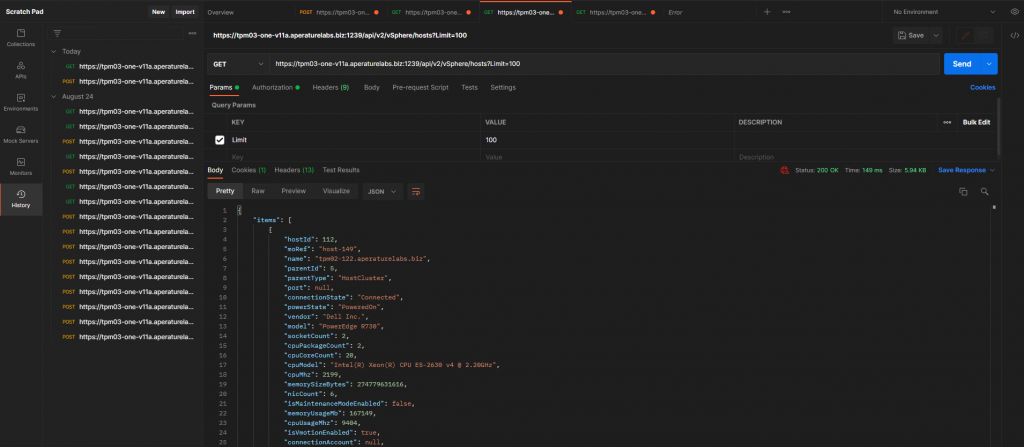Image resolution: width=1024 pixels, height=447 pixels.
Task: Select the Headers (9) request tab
Action: click(330, 88)
